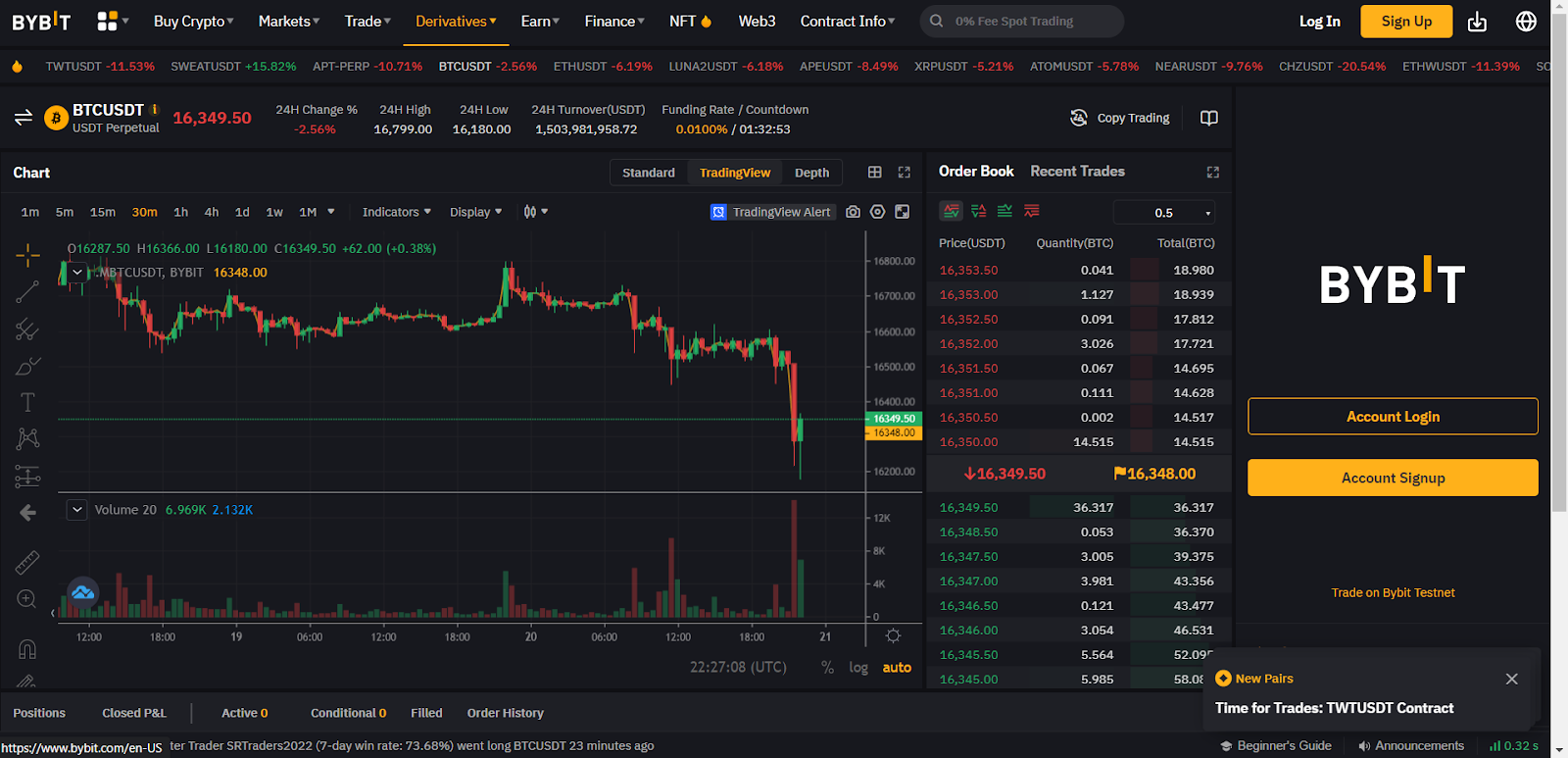This screenshot has width=1568, height=758.
Task: Select the brush drawing tool
Action: 27,366
